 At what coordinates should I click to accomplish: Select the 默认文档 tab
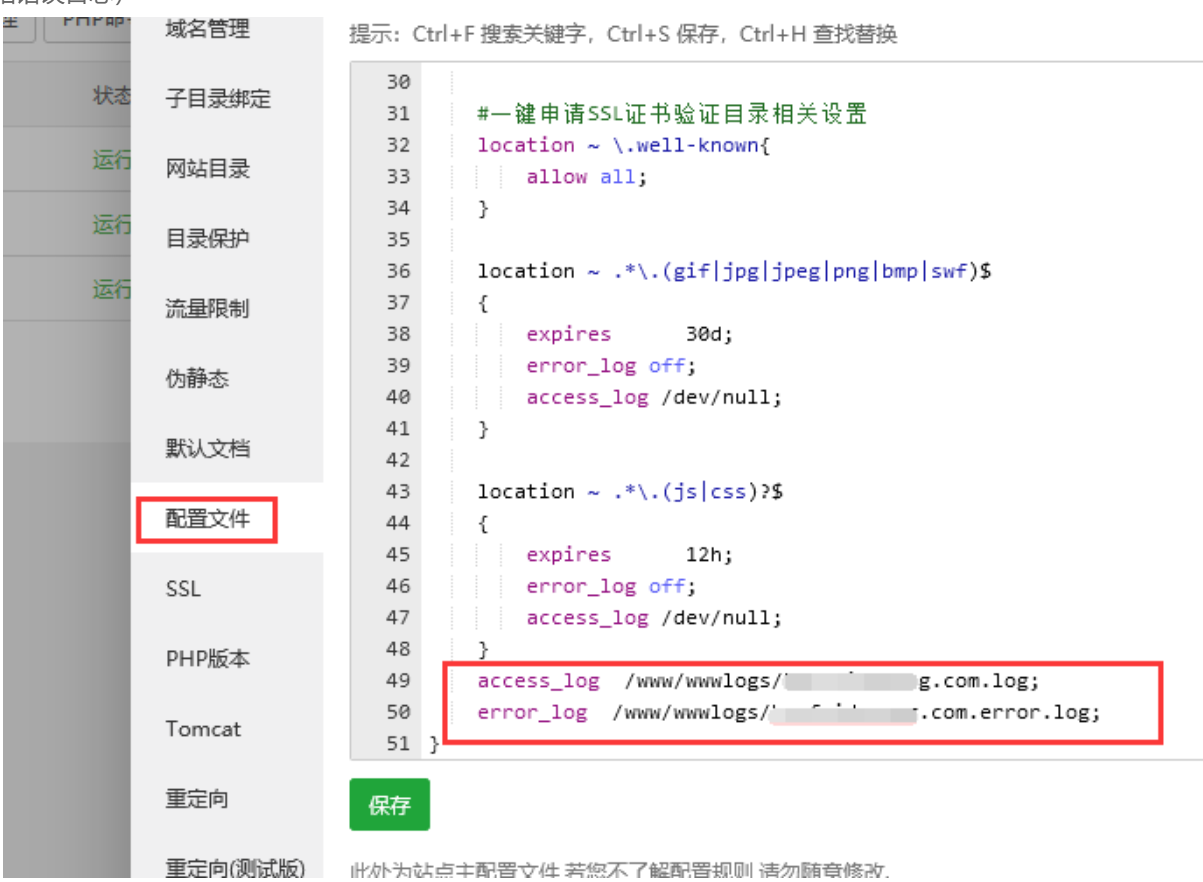tap(207, 449)
